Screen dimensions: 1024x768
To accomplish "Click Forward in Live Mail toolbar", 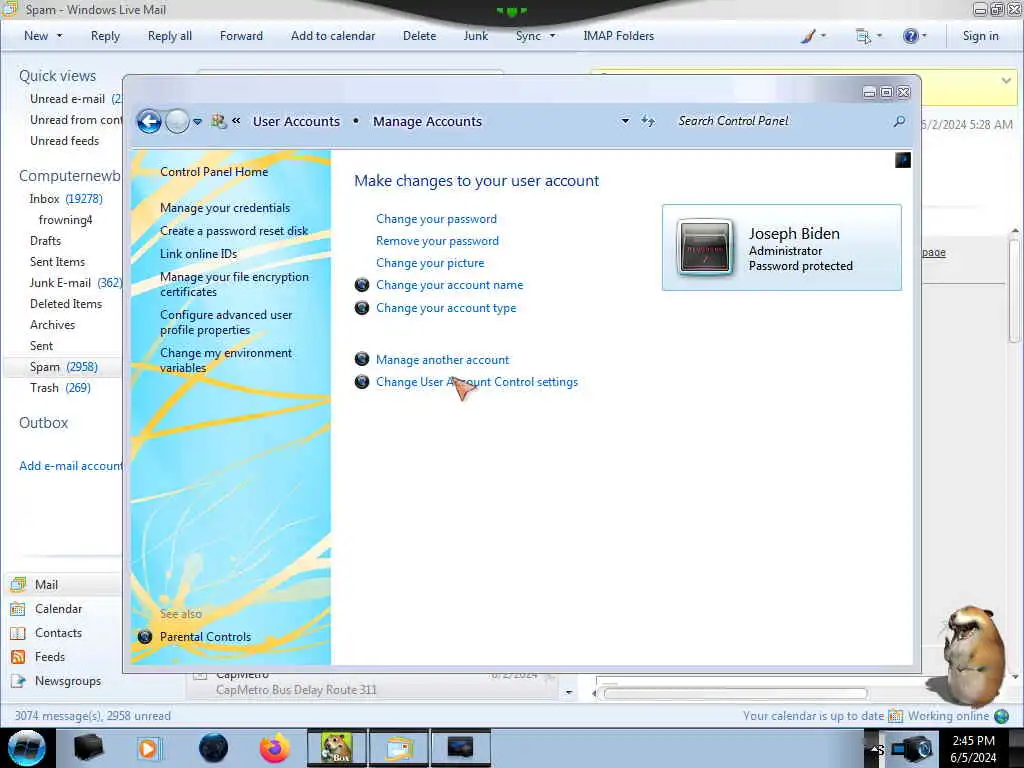I will (x=241, y=36).
